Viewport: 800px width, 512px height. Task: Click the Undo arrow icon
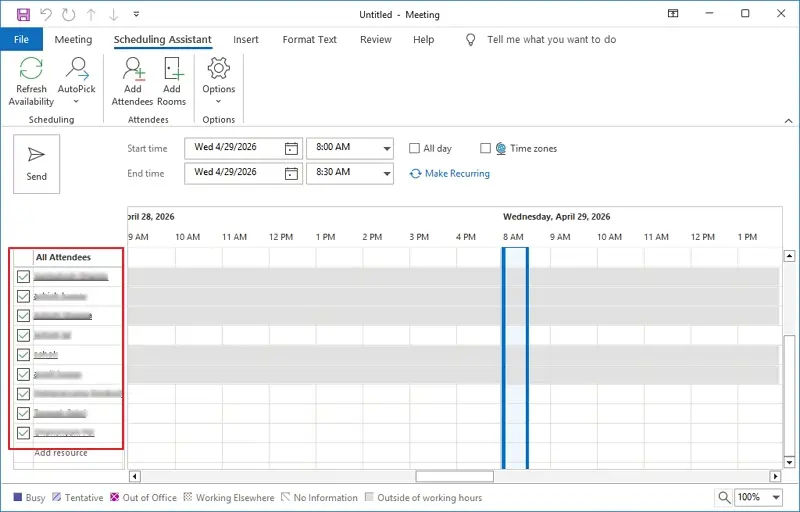tap(46, 14)
